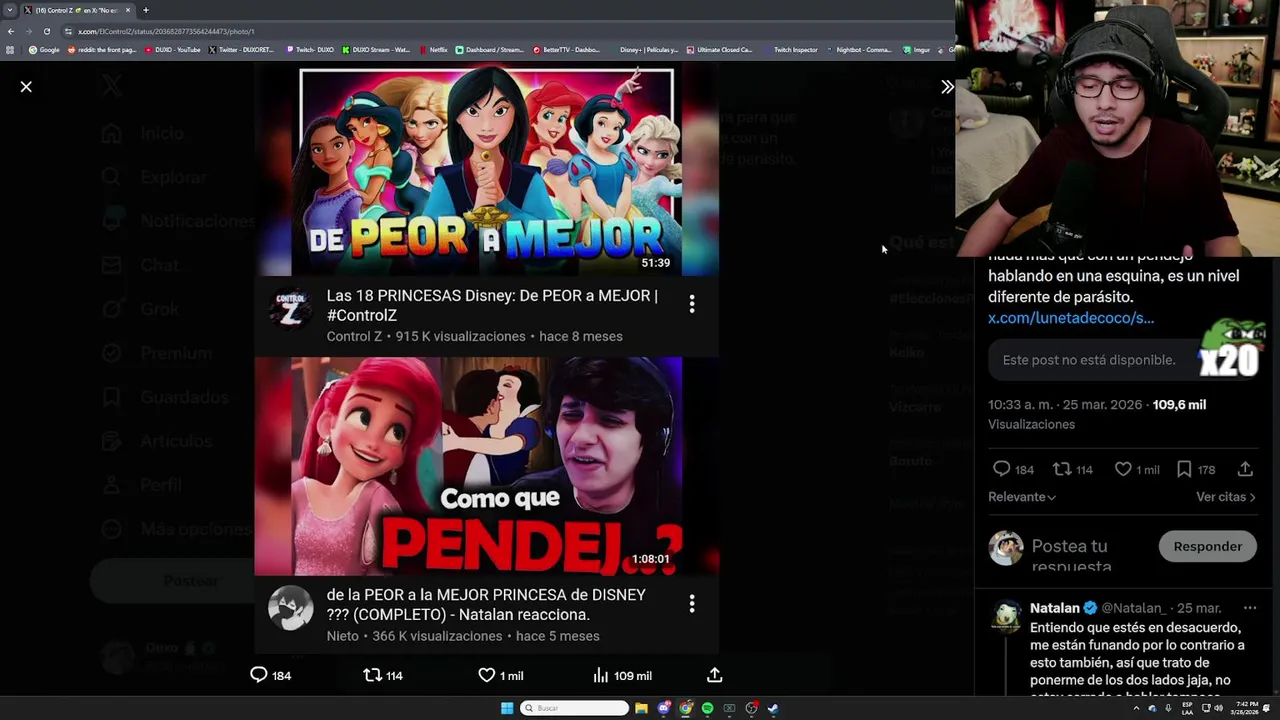Click Natalan's reply avatar
Image resolution: width=1280 pixels, height=720 pixels.
tap(1006, 617)
